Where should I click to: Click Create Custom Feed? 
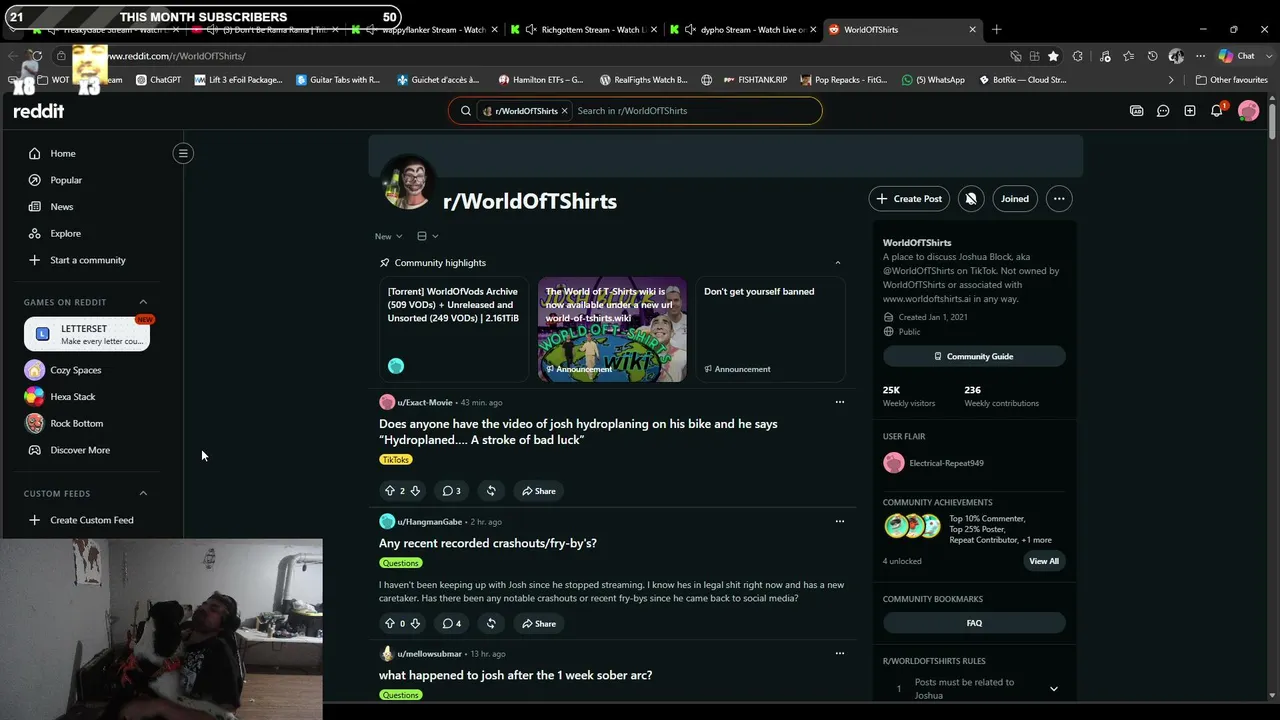pyautogui.click(x=92, y=520)
